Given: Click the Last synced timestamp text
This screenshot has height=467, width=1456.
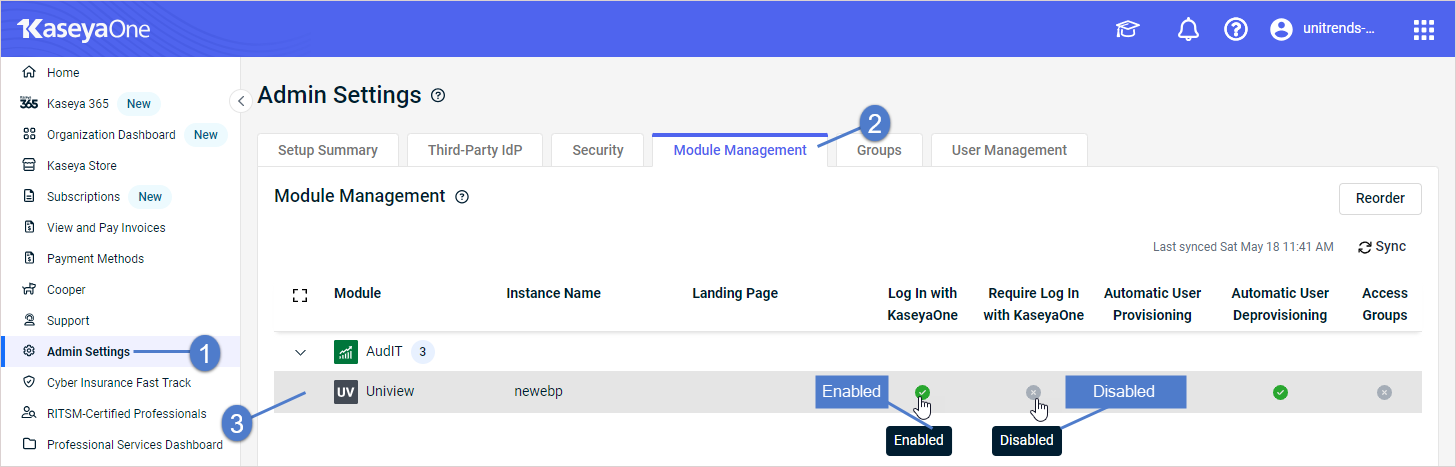Looking at the screenshot, I should [1243, 247].
